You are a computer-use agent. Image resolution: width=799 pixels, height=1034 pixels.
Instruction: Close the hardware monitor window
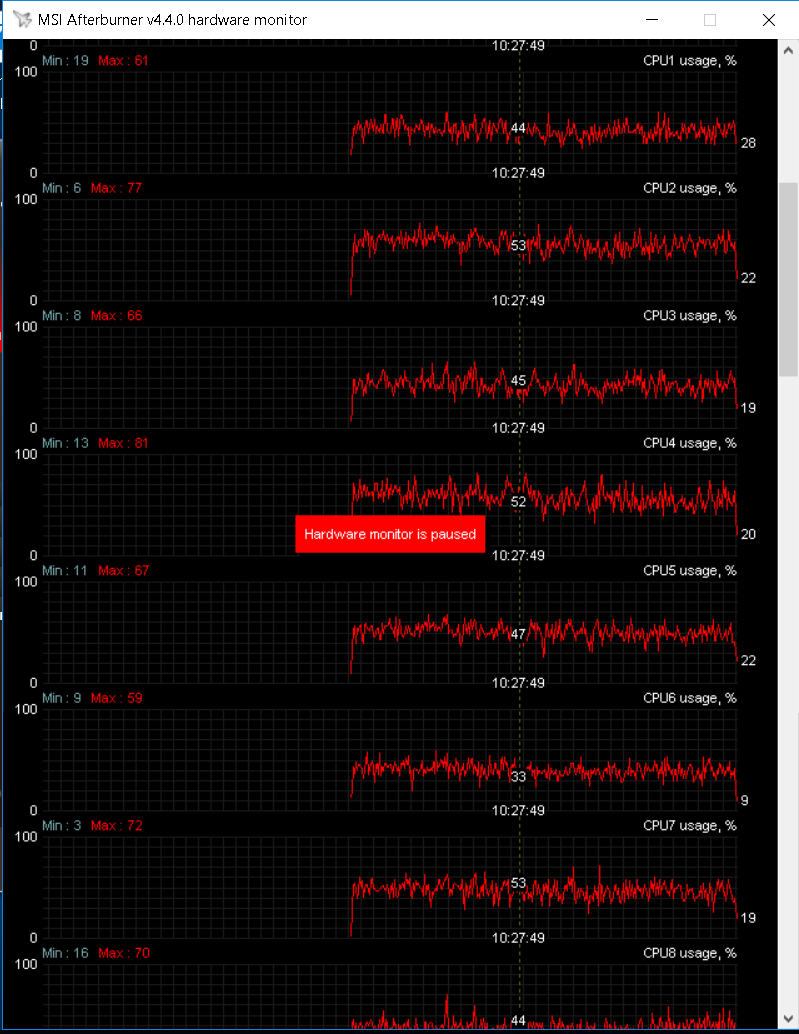click(769, 20)
